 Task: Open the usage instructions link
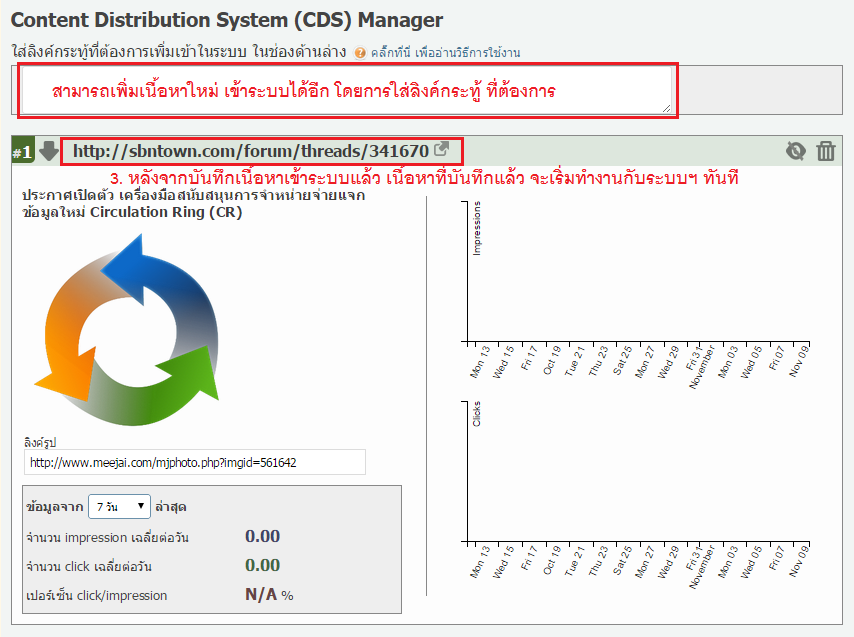pyautogui.click(x=445, y=52)
